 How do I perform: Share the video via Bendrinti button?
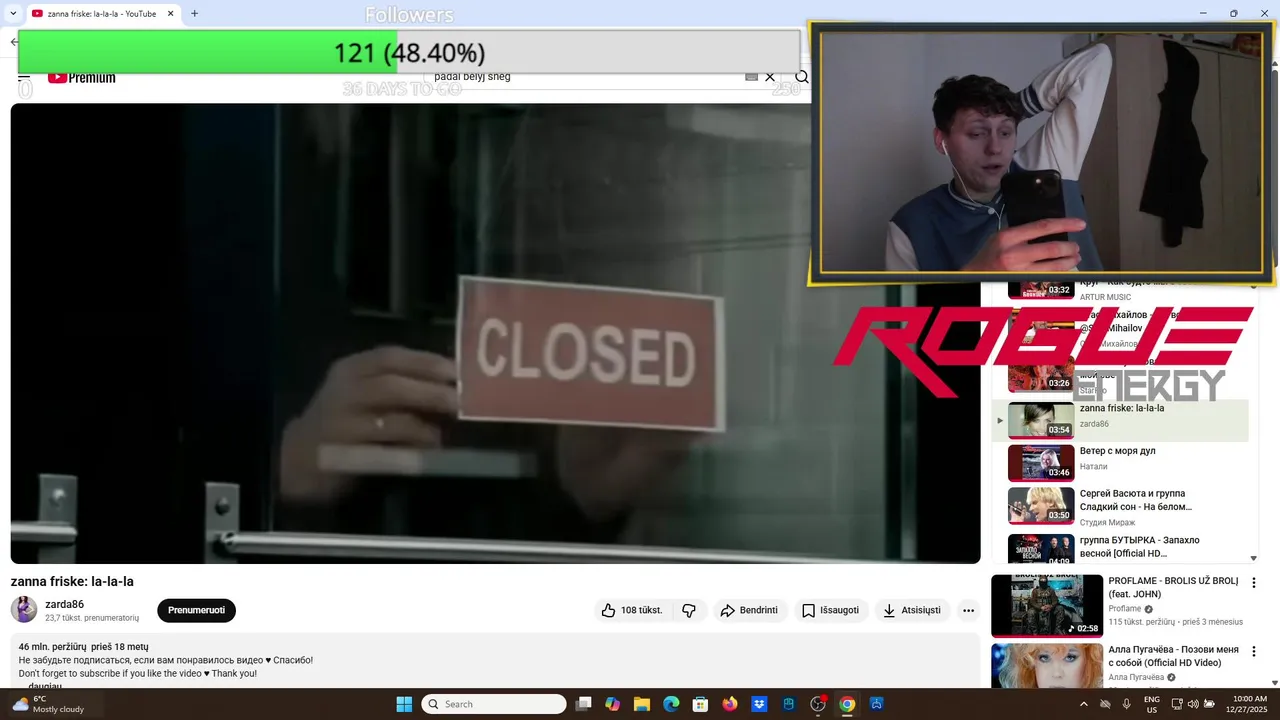(x=749, y=610)
